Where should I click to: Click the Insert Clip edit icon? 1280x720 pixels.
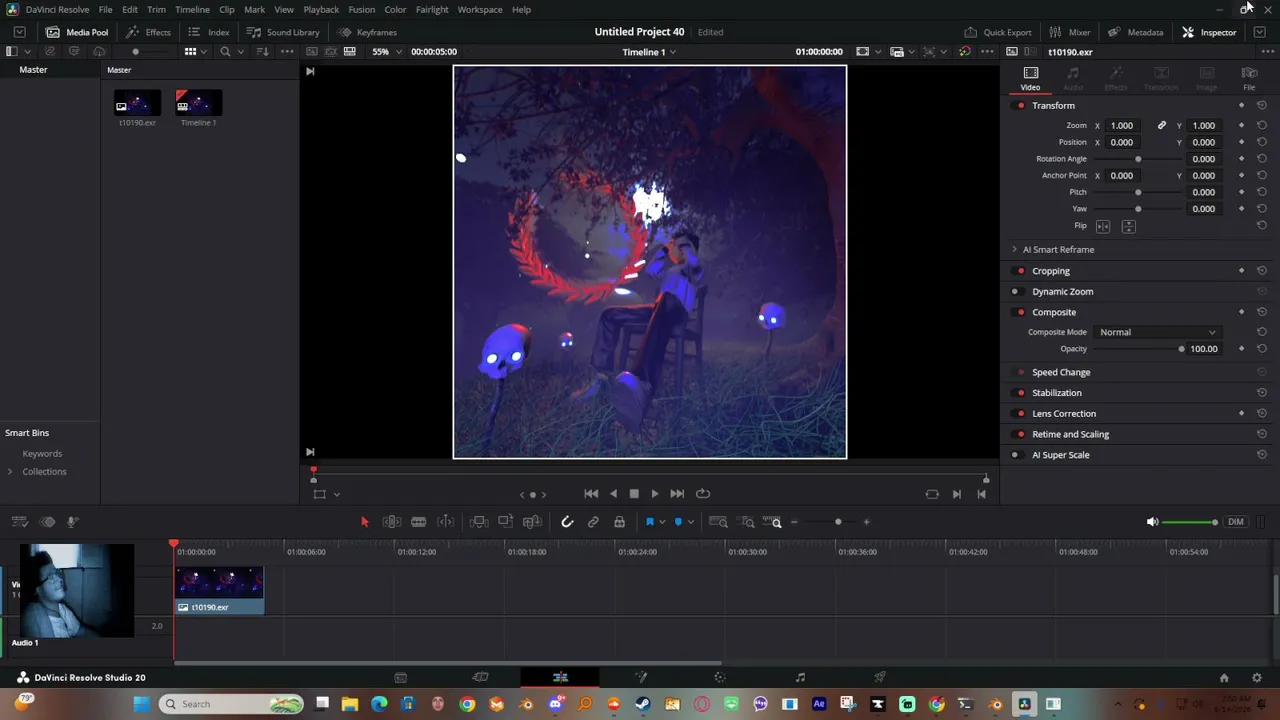click(478, 522)
